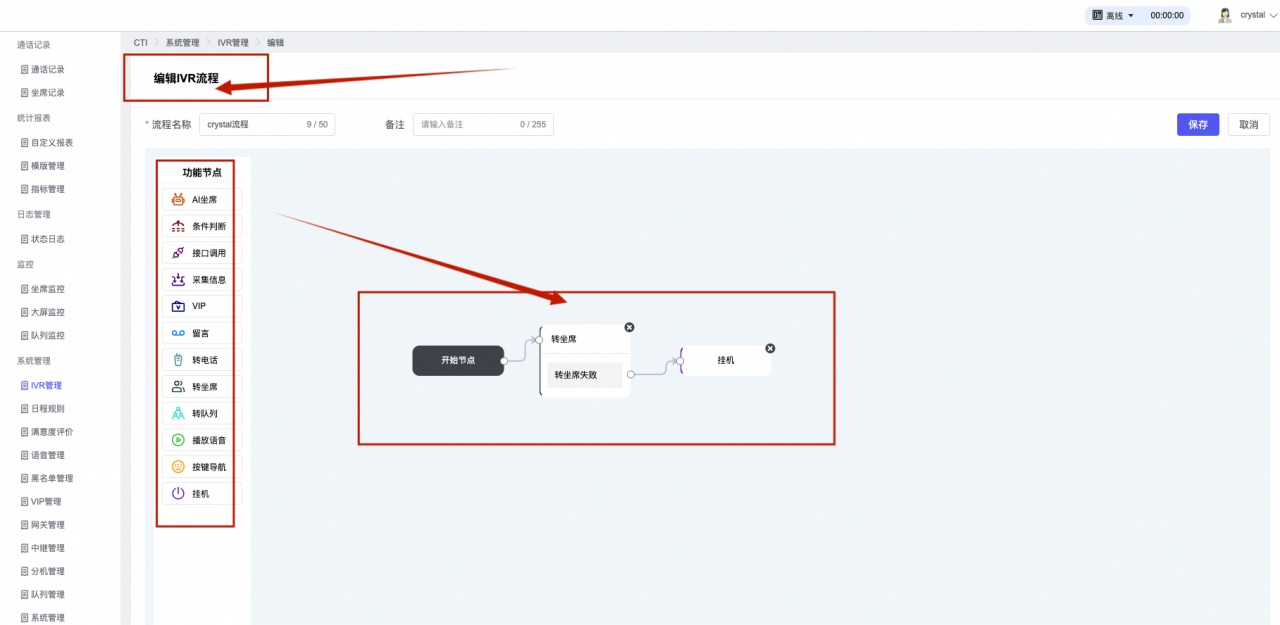The height and width of the screenshot is (625, 1280).
Task: Open 分机管理 in the sidebar
Action: click(x=47, y=571)
